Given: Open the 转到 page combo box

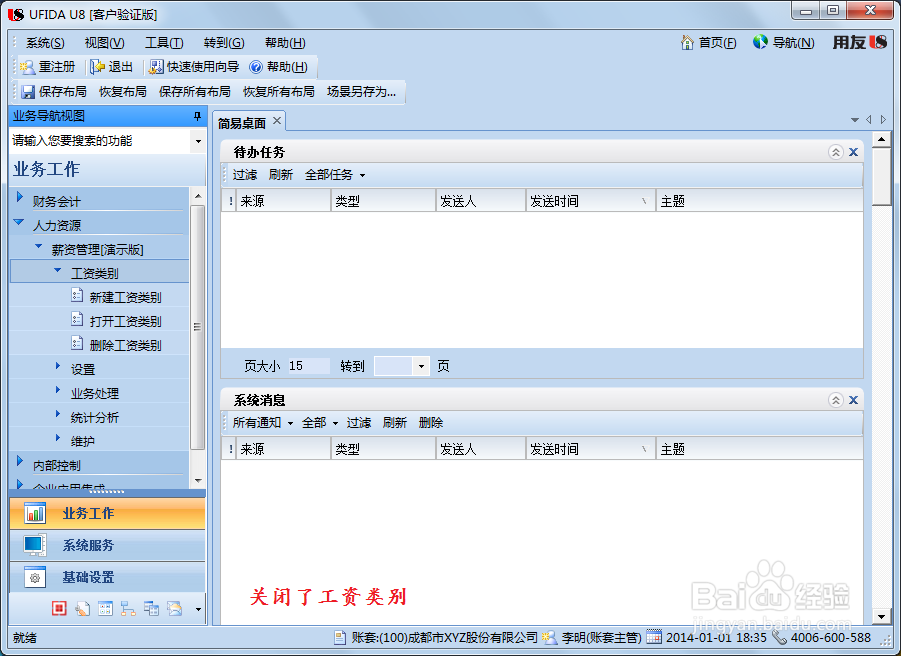Looking at the screenshot, I should coord(421,366).
